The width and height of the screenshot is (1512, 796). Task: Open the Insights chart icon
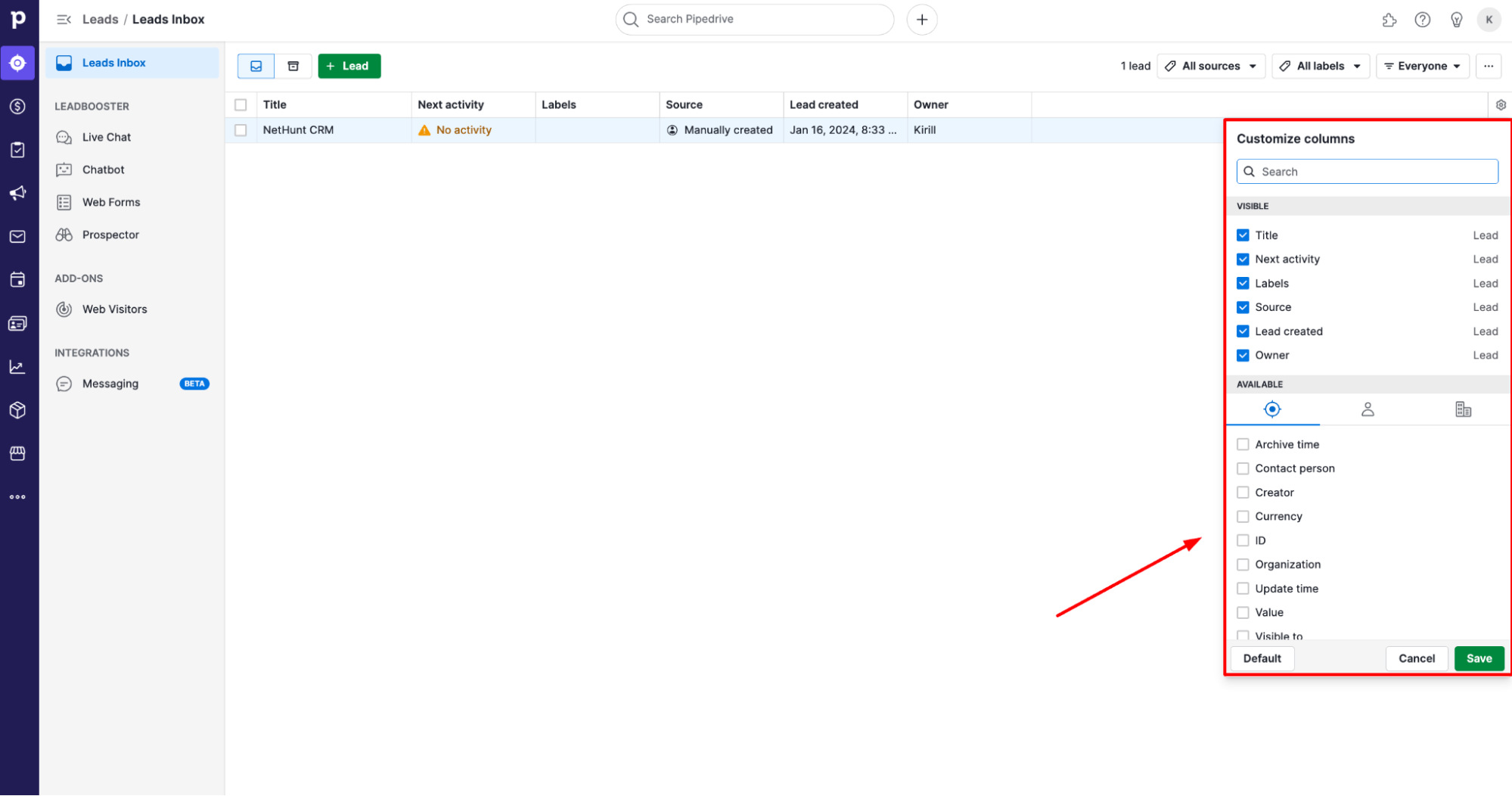click(17, 366)
